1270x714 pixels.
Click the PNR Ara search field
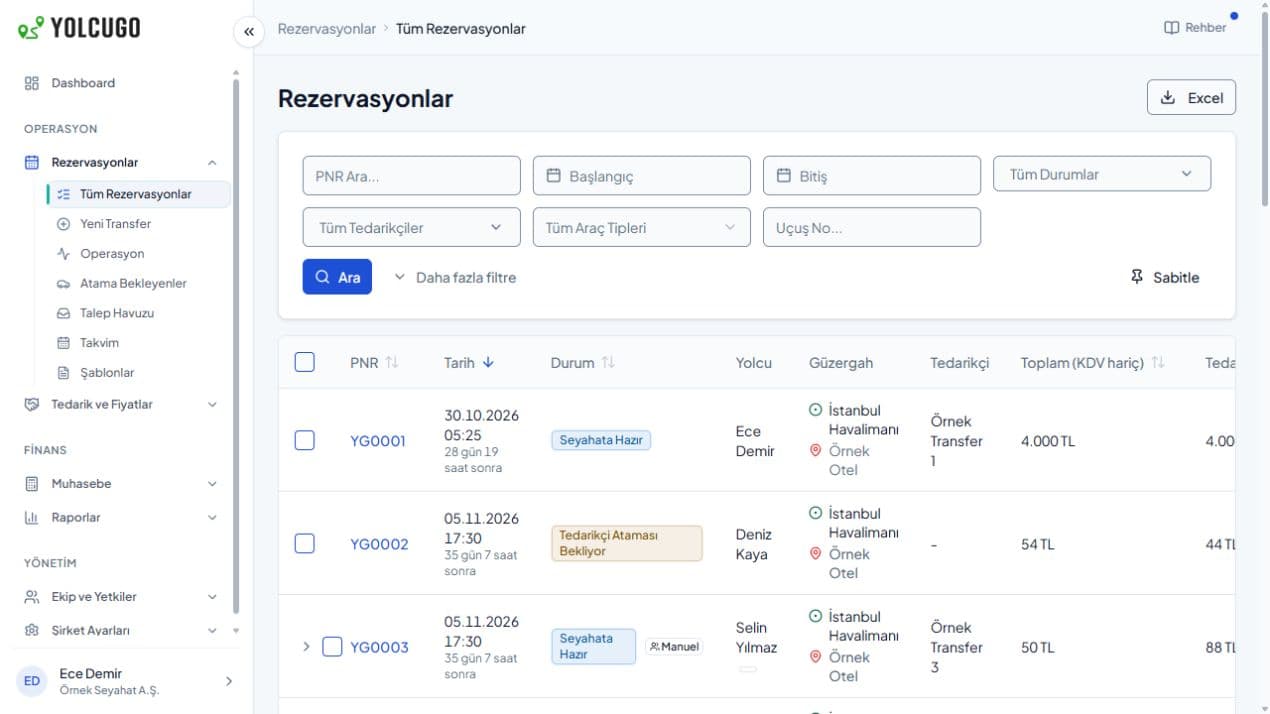point(412,176)
